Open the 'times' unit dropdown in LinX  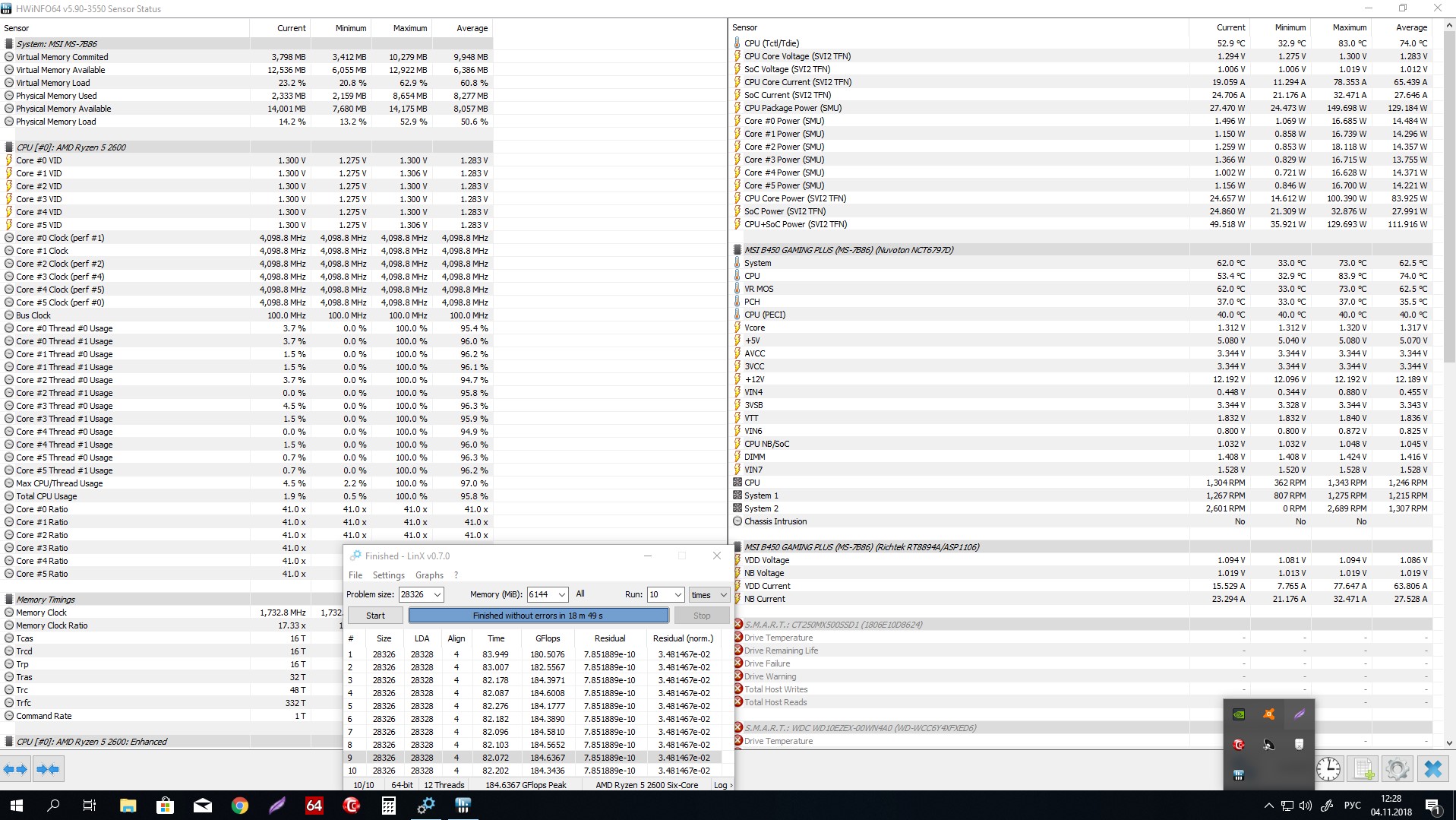pos(709,594)
